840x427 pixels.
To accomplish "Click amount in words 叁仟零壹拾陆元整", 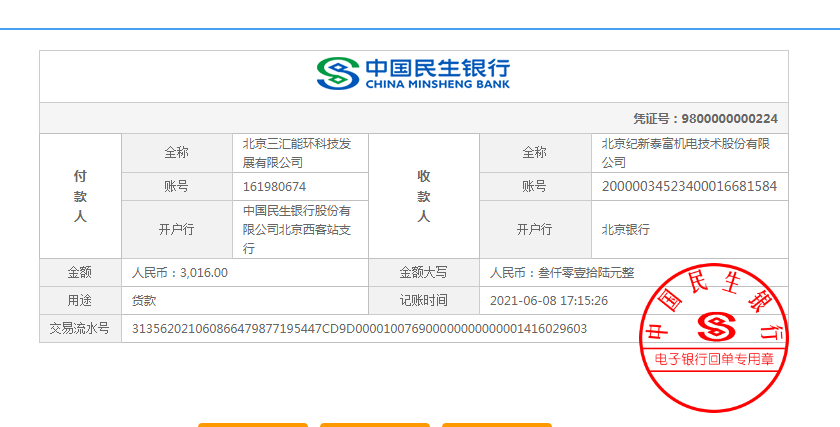I will (x=586, y=273).
